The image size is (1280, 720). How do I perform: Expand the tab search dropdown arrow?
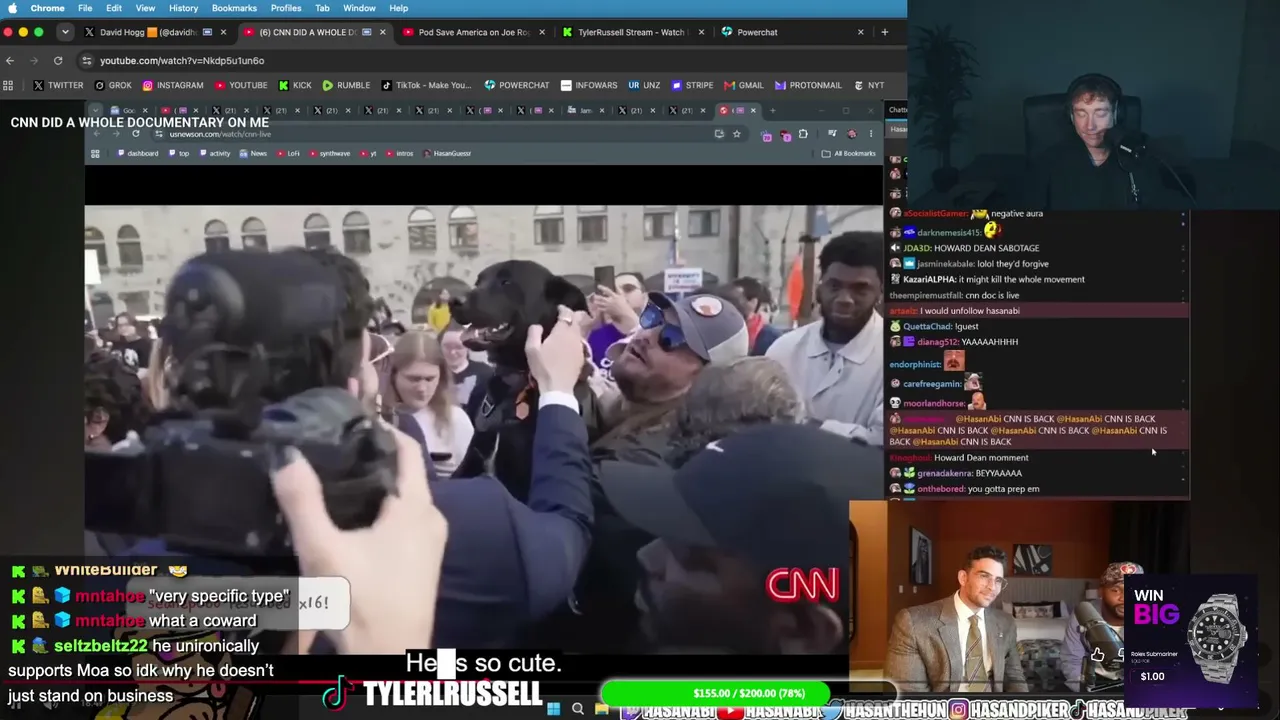[x=65, y=32]
